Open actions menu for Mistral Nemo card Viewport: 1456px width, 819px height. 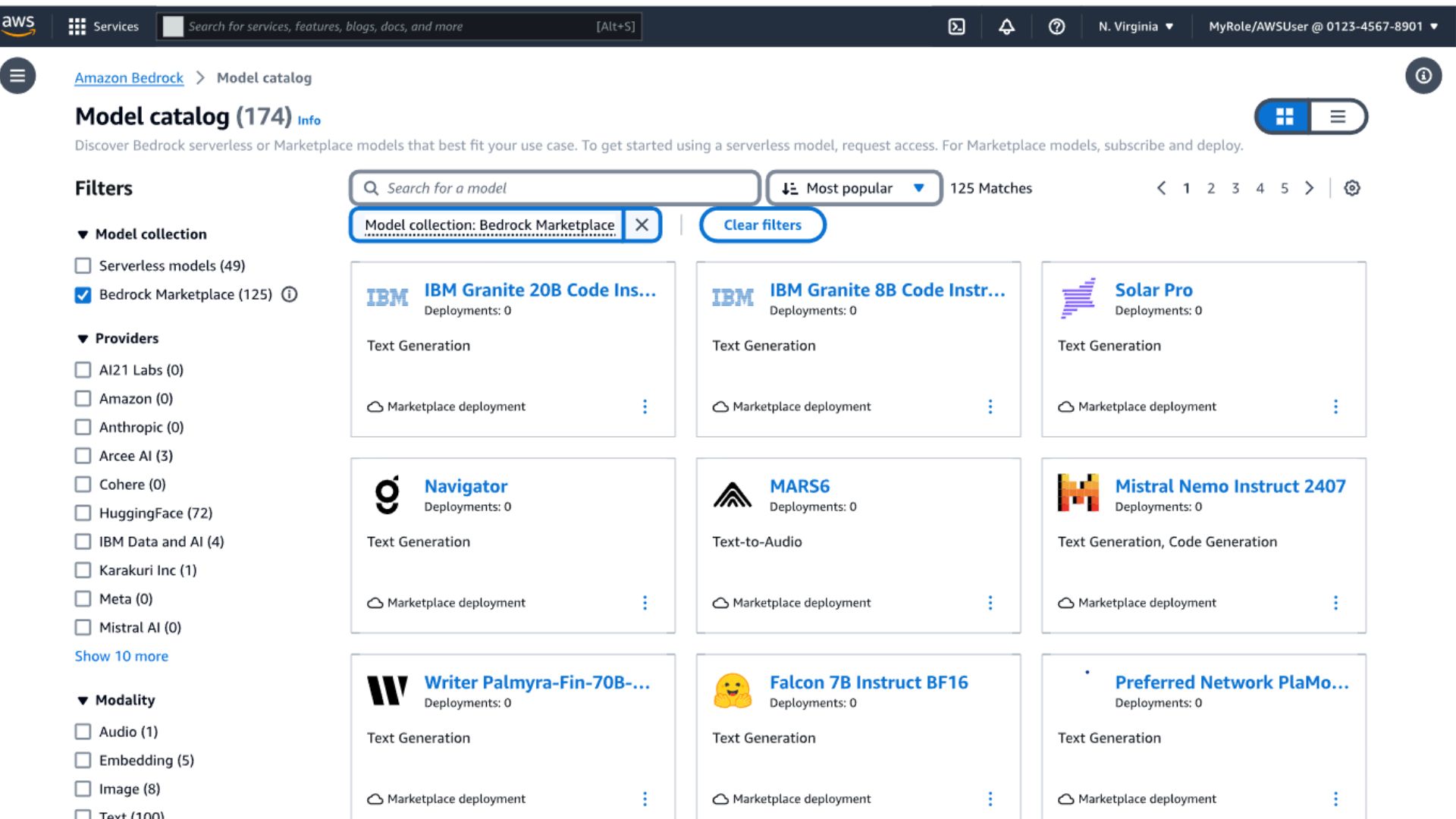click(x=1336, y=603)
